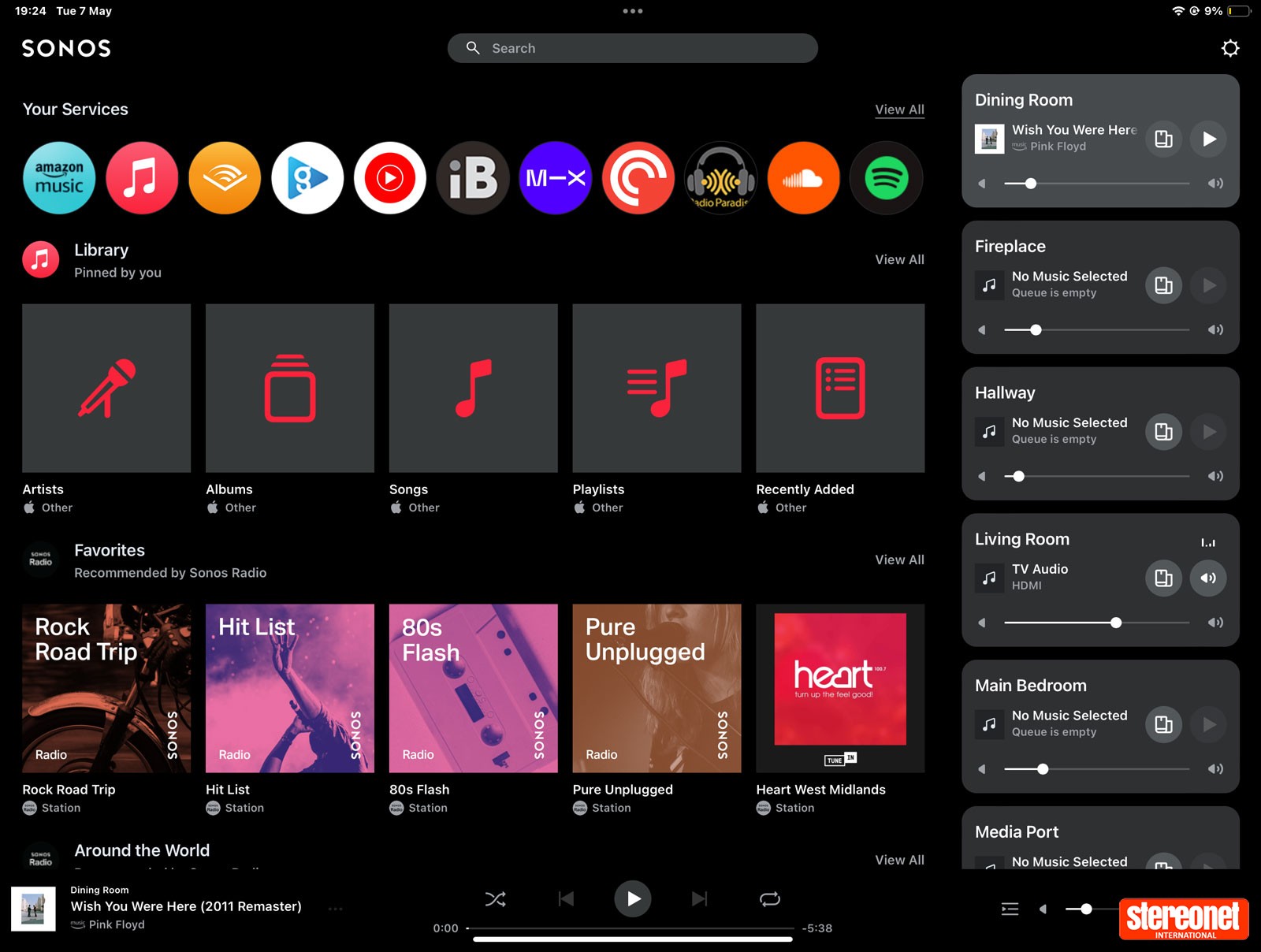Open the Playlists library tile
This screenshot has height=952, width=1261.
pyautogui.click(x=657, y=388)
